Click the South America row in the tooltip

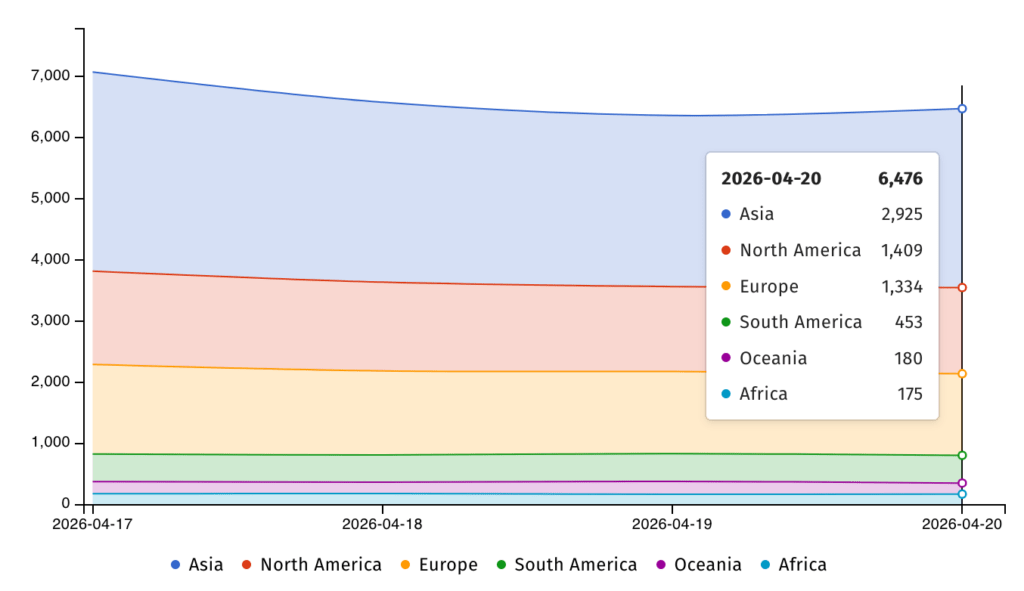click(821, 322)
